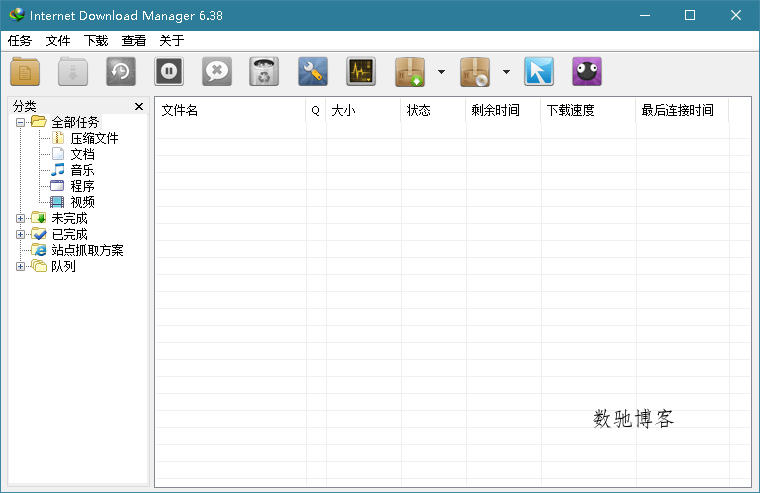The width and height of the screenshot is (760, 493).
Task: Click the box with green arrow icon
Action: (410, 72)
